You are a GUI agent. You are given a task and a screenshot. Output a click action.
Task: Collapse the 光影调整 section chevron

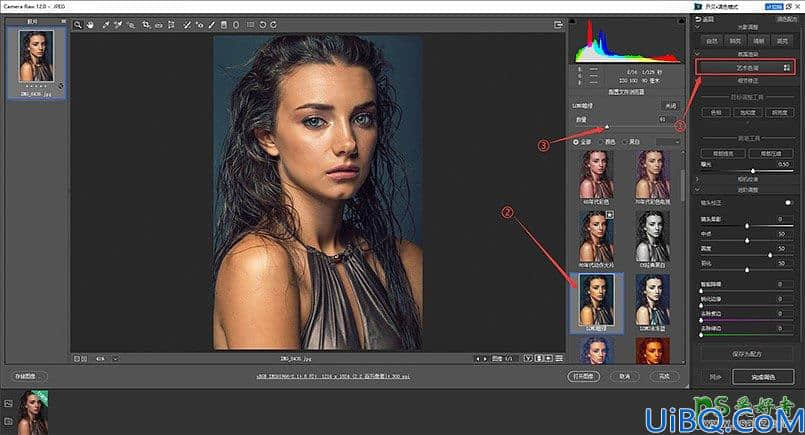coord(698,27)
